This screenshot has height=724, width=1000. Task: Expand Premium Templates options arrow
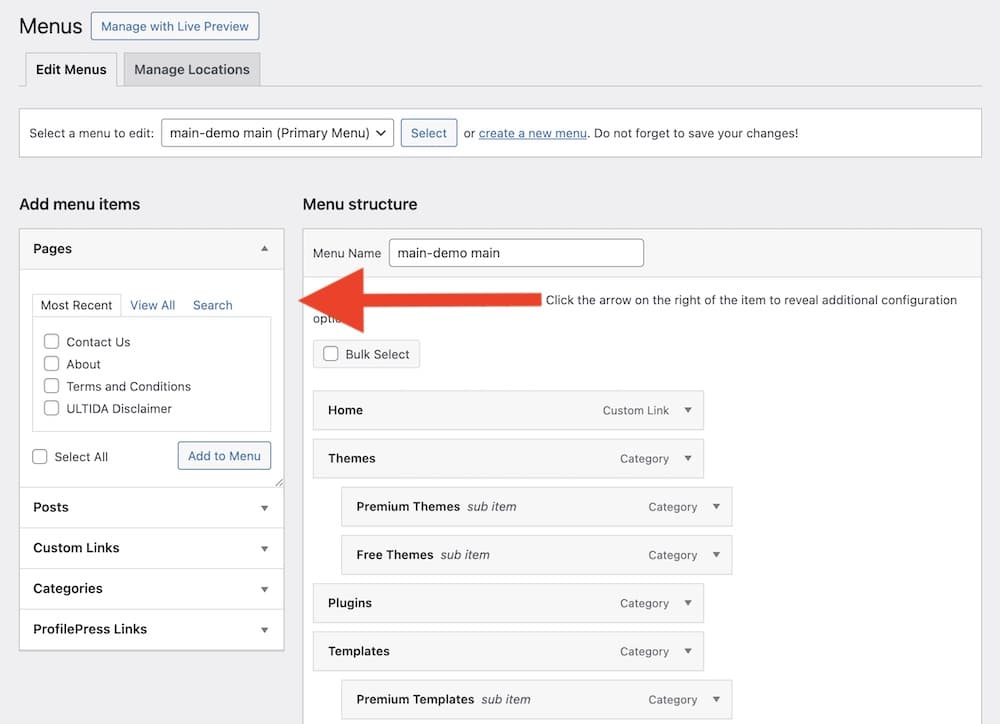pos(716,700)
